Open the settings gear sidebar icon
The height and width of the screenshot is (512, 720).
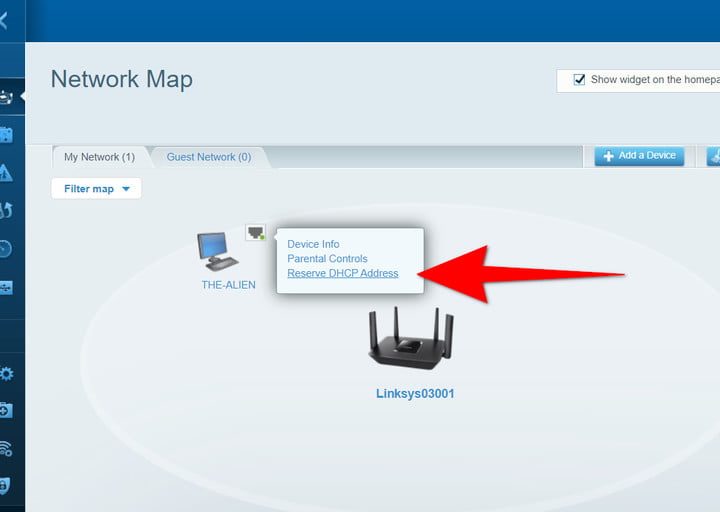[6, 374]
